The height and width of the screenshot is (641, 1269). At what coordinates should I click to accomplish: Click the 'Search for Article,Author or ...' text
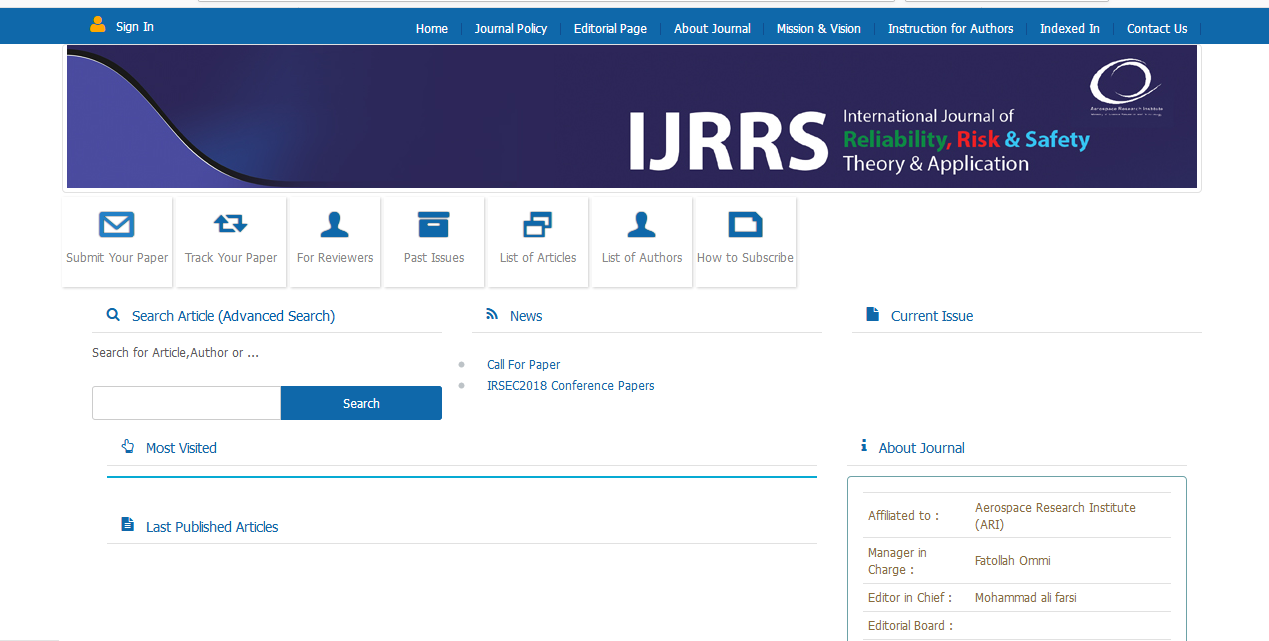pos(176,353)
